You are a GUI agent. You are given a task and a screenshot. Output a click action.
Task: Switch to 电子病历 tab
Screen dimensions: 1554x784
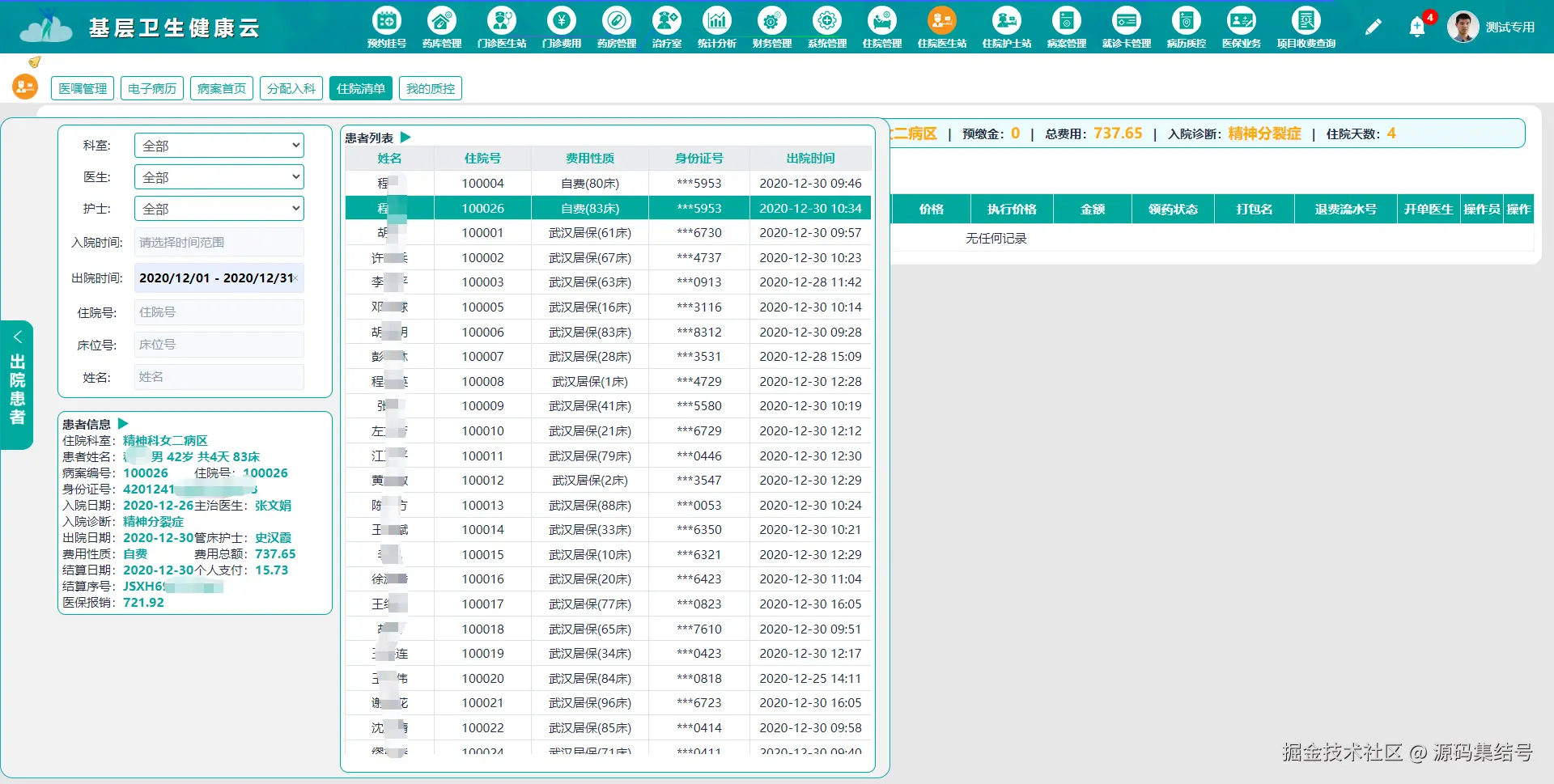coord(152,88)
